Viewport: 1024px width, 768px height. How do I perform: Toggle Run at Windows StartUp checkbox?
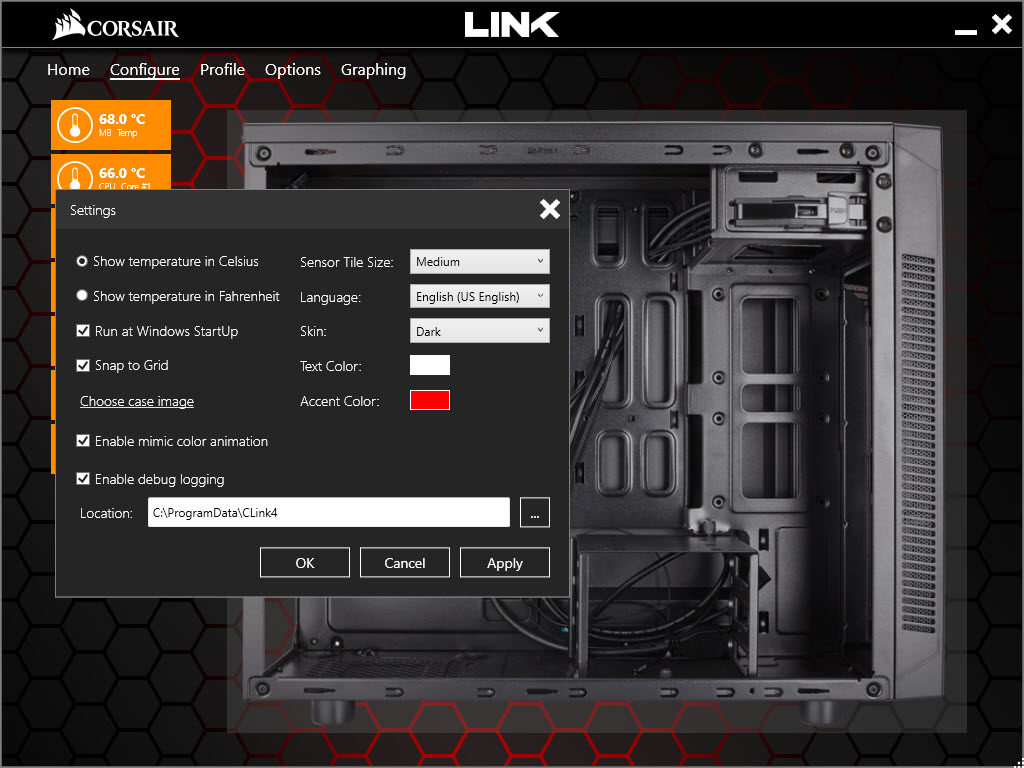(83, 331)
